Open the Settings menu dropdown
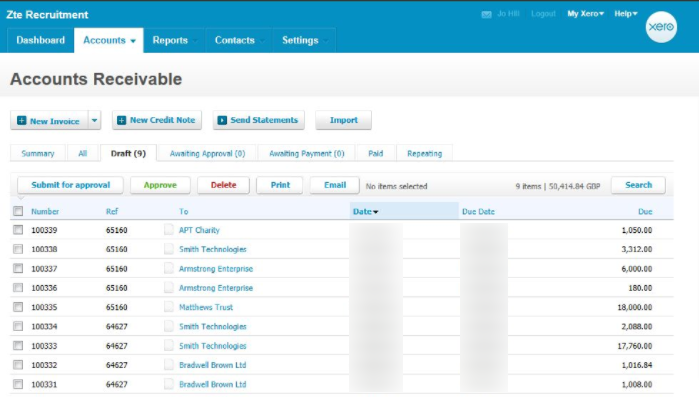Image resolution: width=699 pixels, height=397 pixels. tap(304, 40)
